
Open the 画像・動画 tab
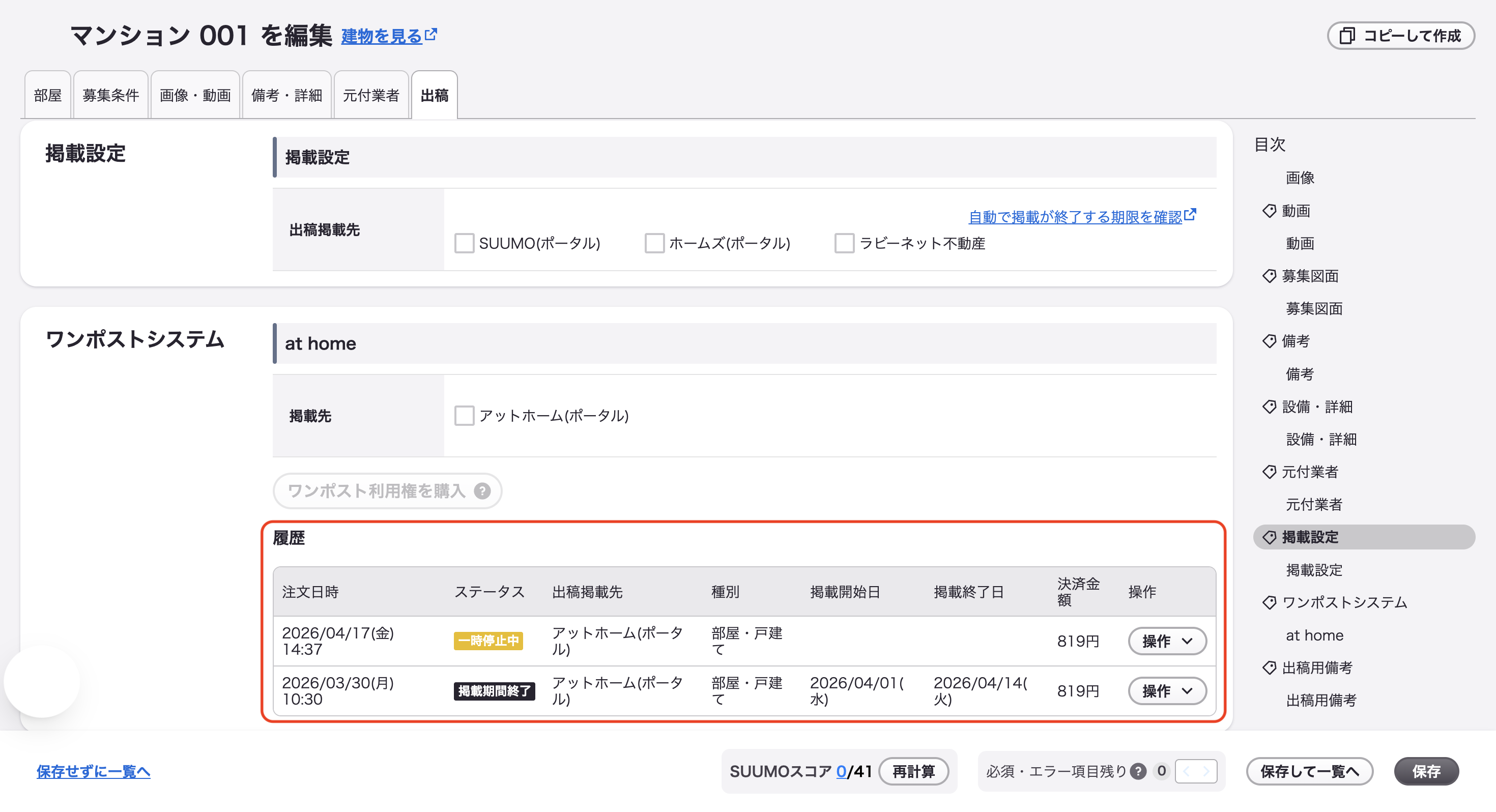[x=195, y=95]
